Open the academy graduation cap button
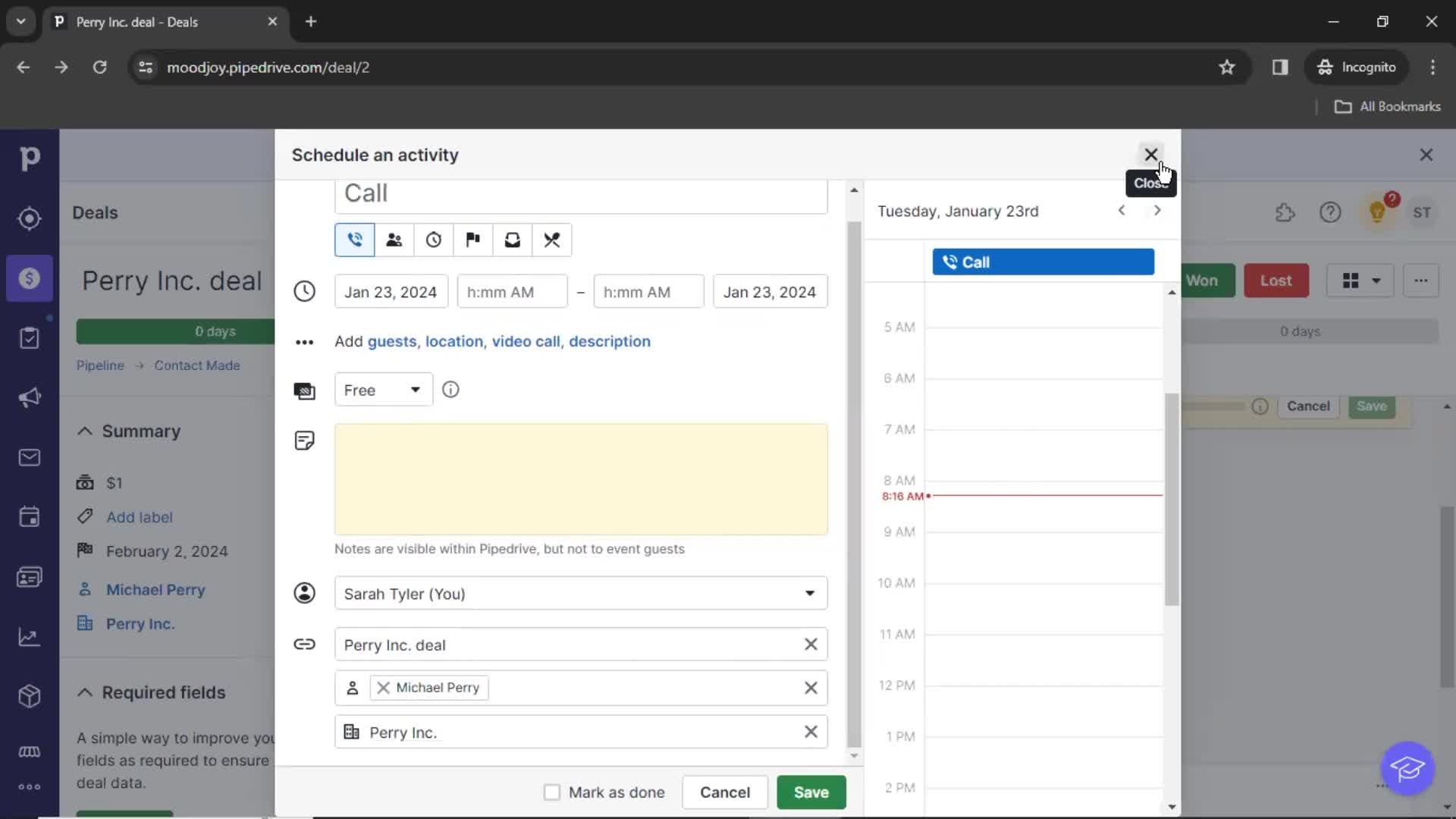The image size is (1456, 819). pyautogui.click(x=1407, y=769)
